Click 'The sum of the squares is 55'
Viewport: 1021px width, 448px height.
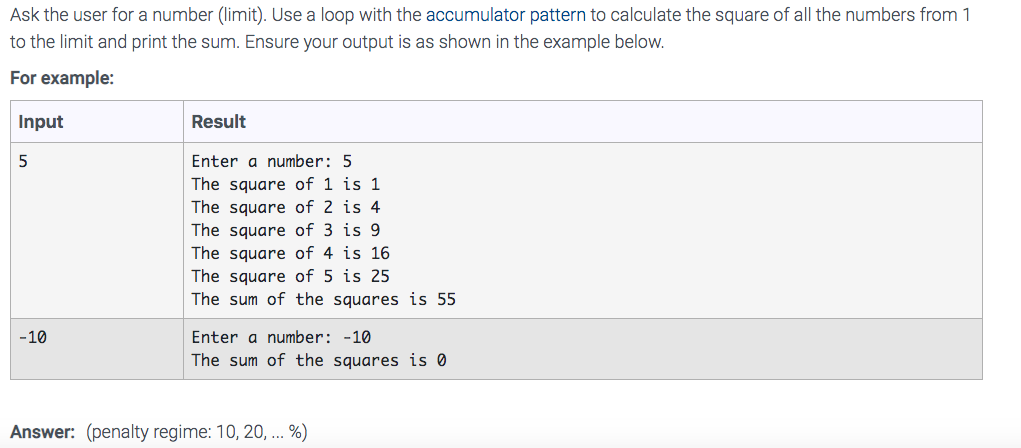(x=324, y=300)
